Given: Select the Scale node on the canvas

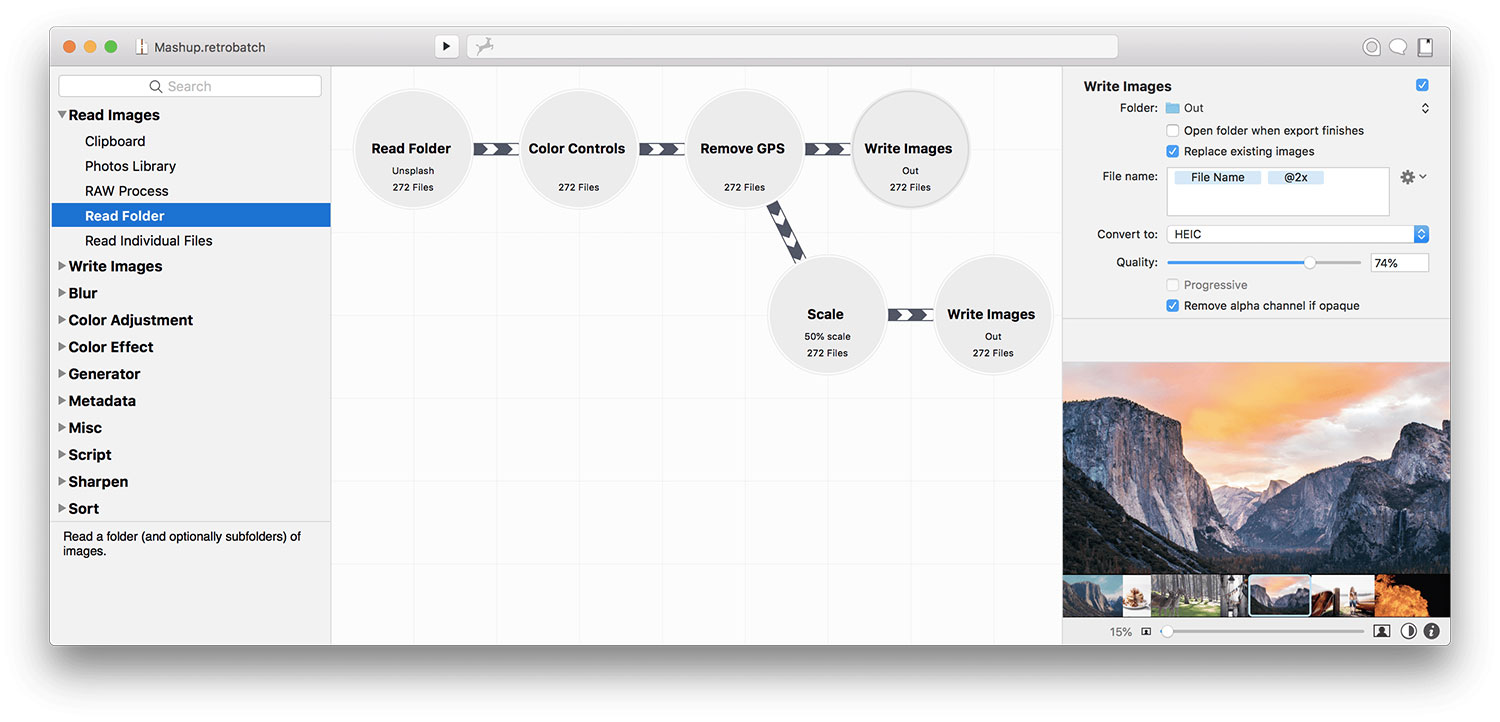Looking at the screenshot, I should tap(826, 315).
